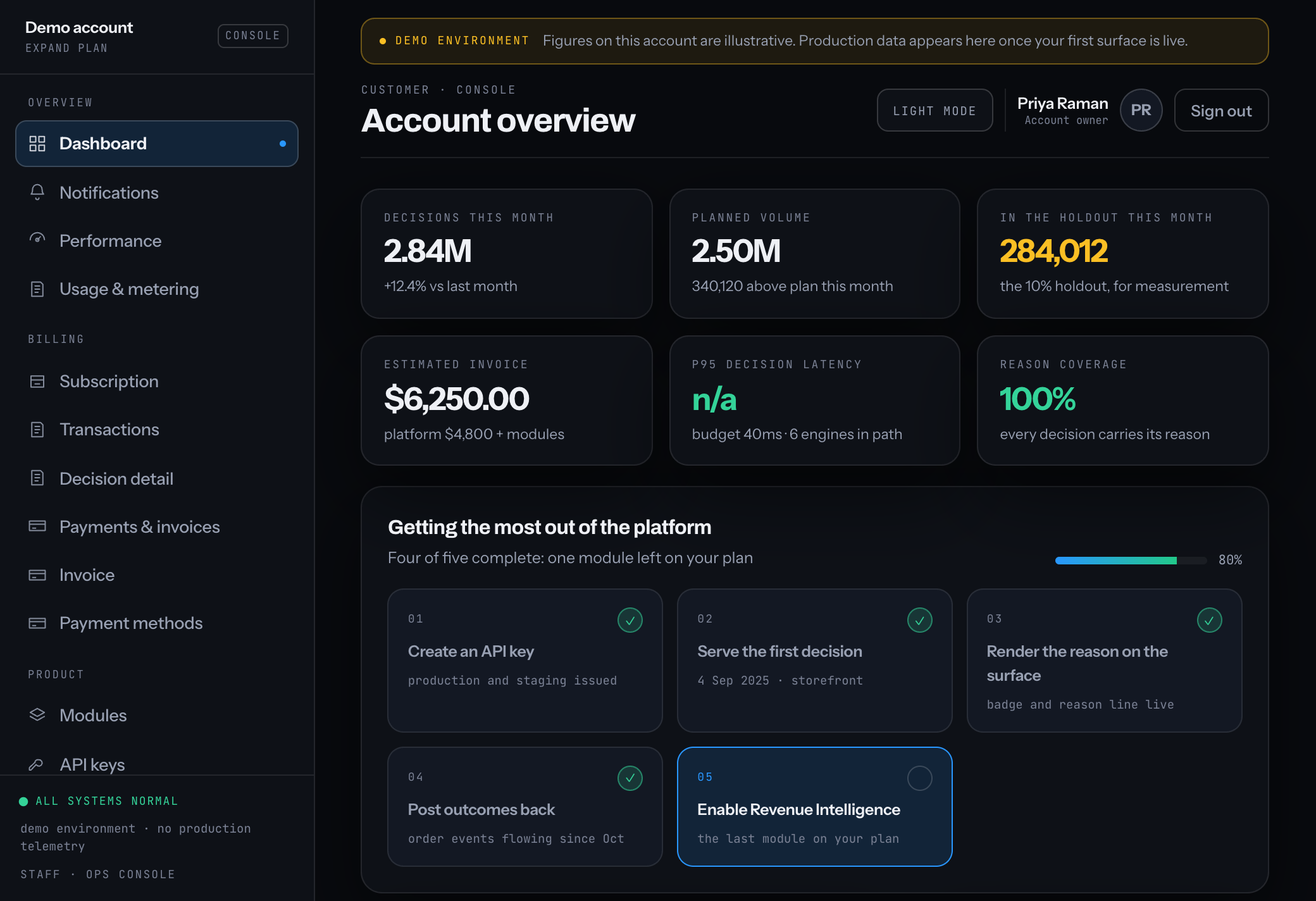Click the blue dot on Dashboard item

coord(282,144)
